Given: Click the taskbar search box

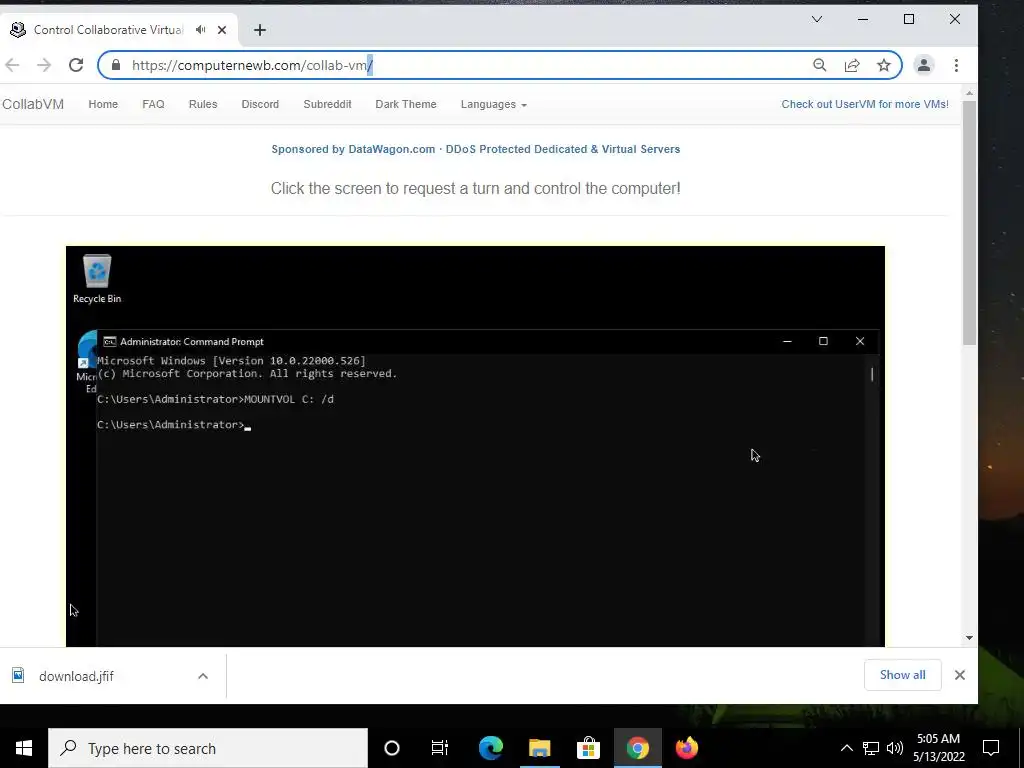Looking at the screenshot, I should pos(208,748).
